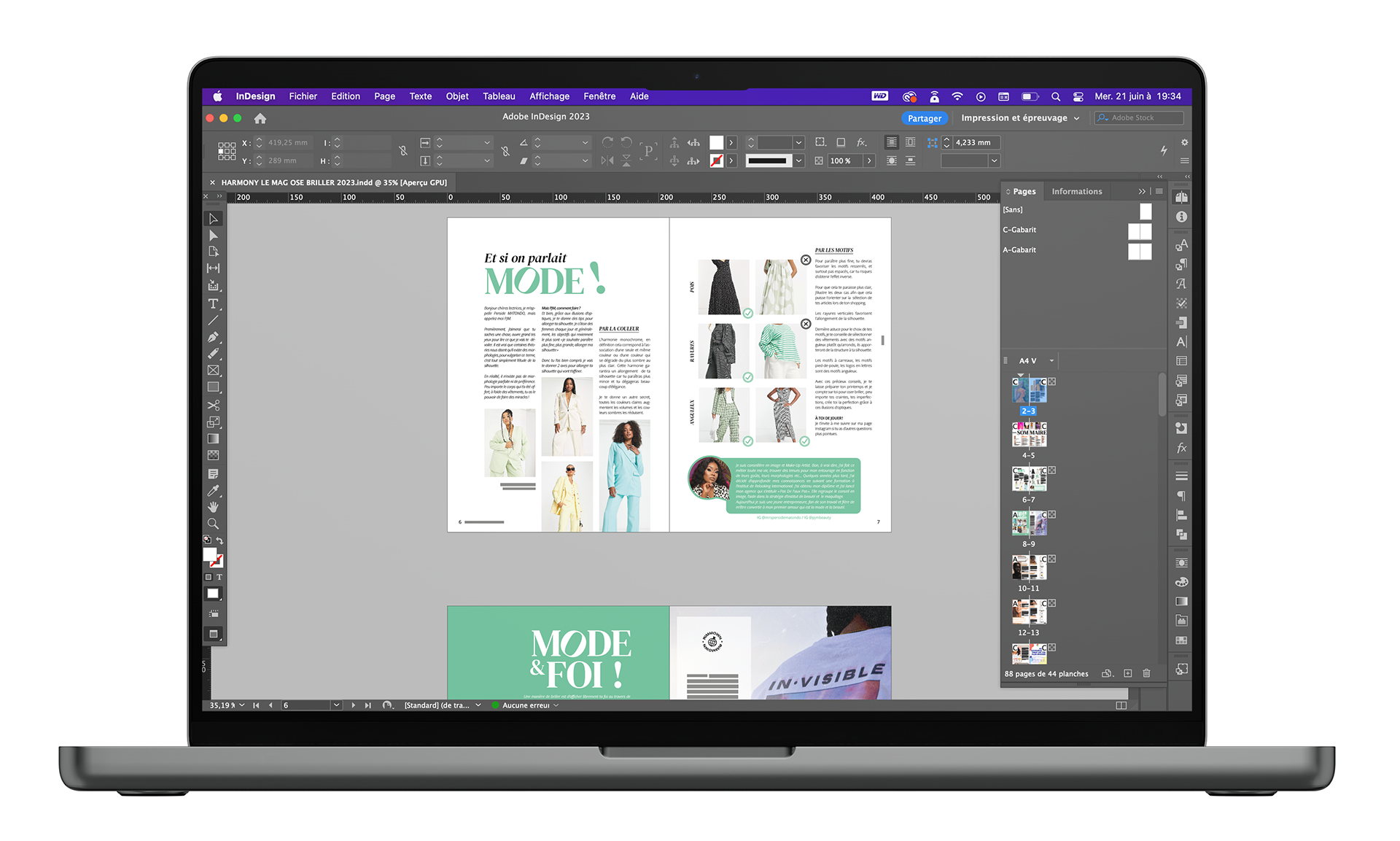Click the white fill color swatch
The height and width of the screenshot is (841, 1400).
(x=210, y=555)
